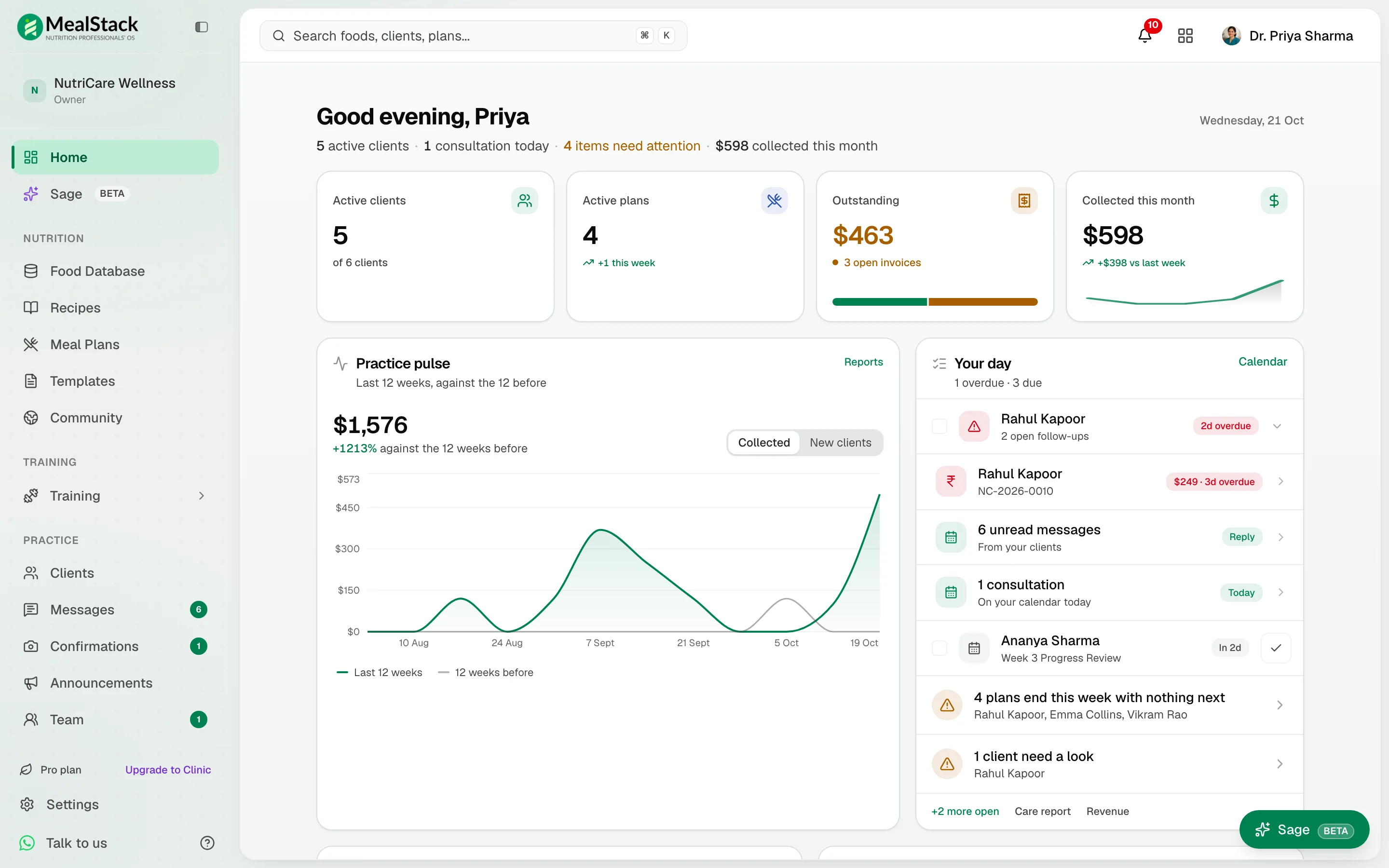Toggle the 12 weeks before legend
Screen dimensions: 1389x868
coord(486,672)
